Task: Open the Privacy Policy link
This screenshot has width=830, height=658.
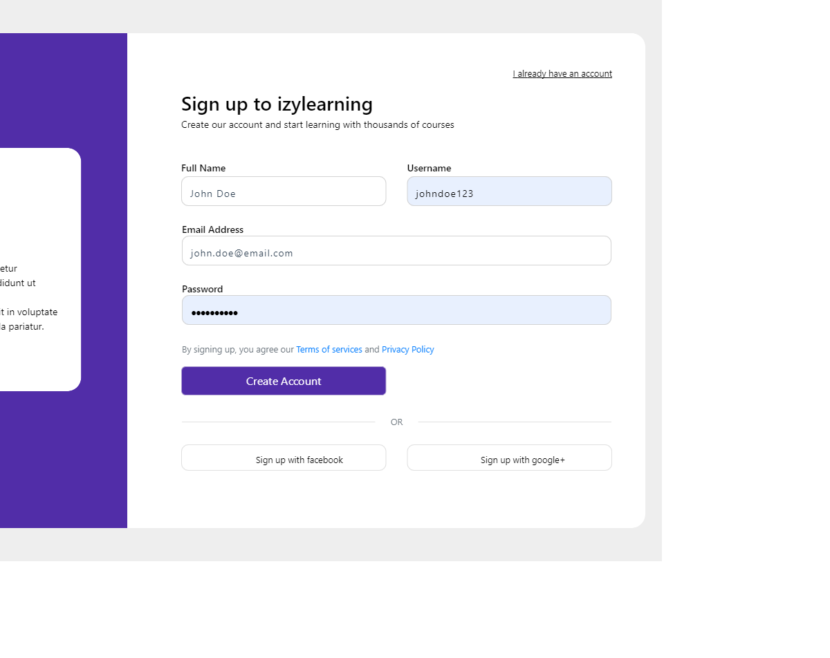Action: [408, 349]
